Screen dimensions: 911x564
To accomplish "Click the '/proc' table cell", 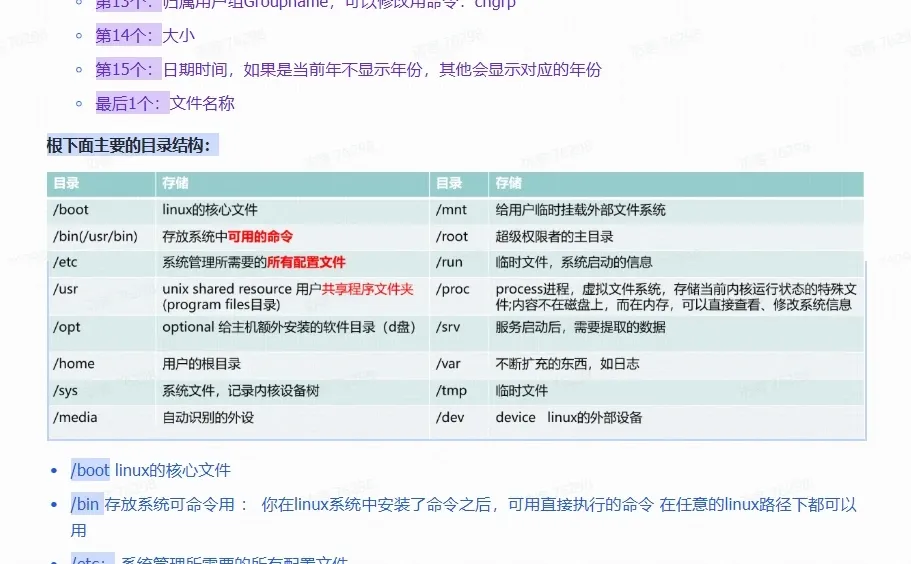I will coord(459,297).
